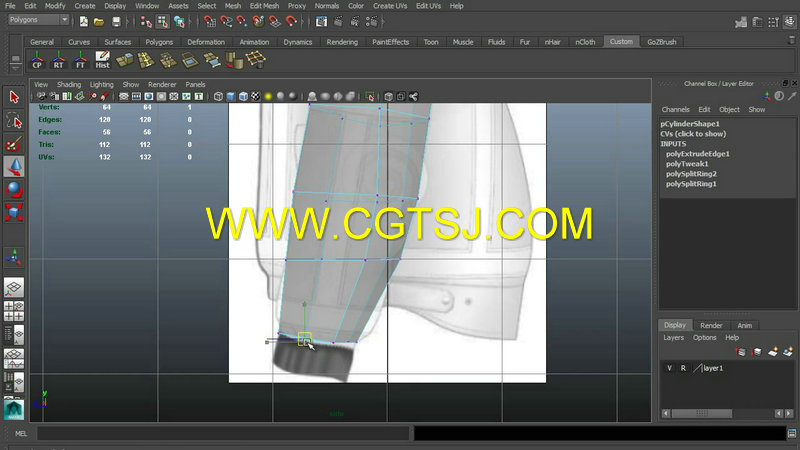Toggle x-ray display icon in viewport
Viewport: 800px width, 450px height.
pos(389,96)
